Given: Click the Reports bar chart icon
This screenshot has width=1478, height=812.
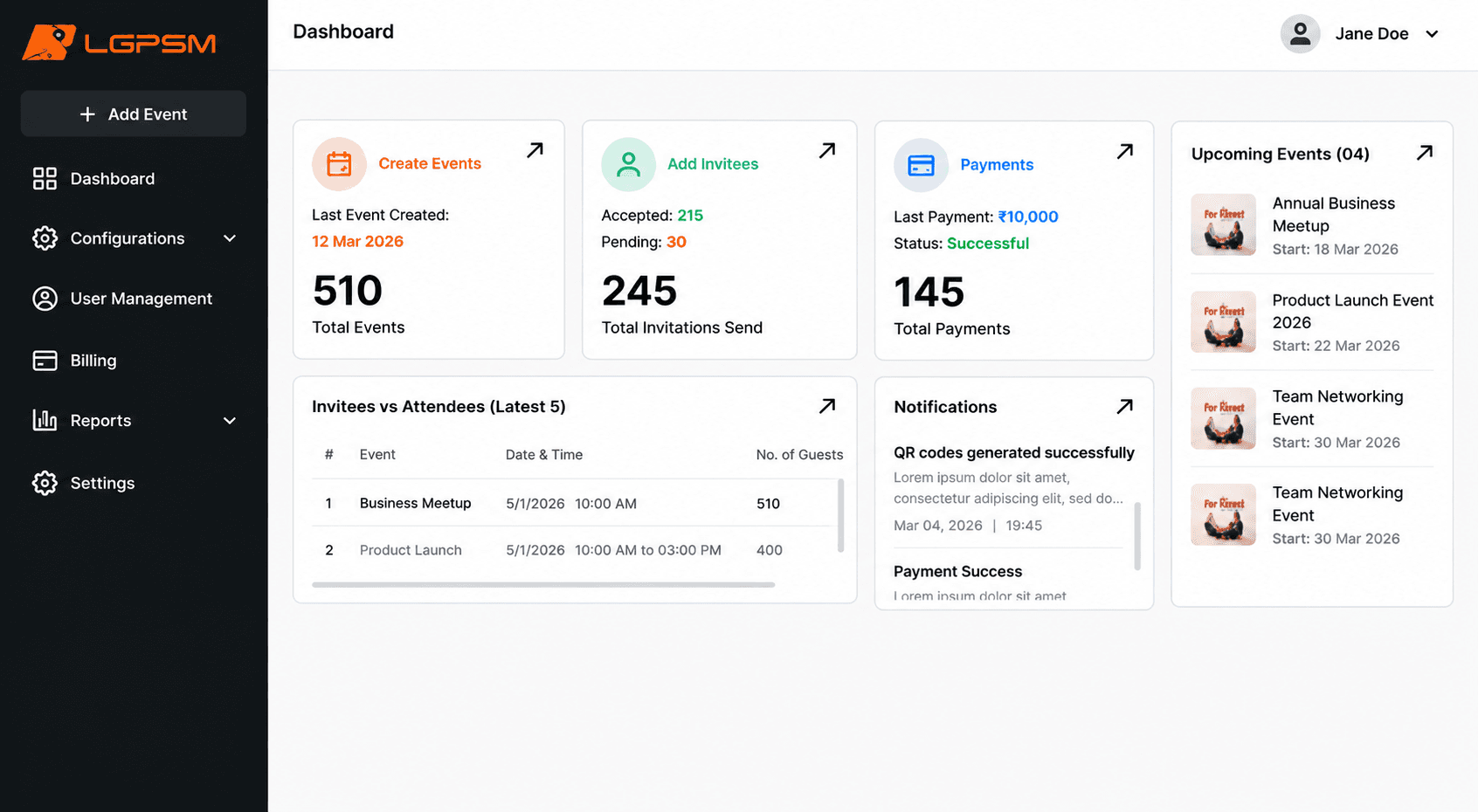Looking at the screenshot, I should (45, 420).
